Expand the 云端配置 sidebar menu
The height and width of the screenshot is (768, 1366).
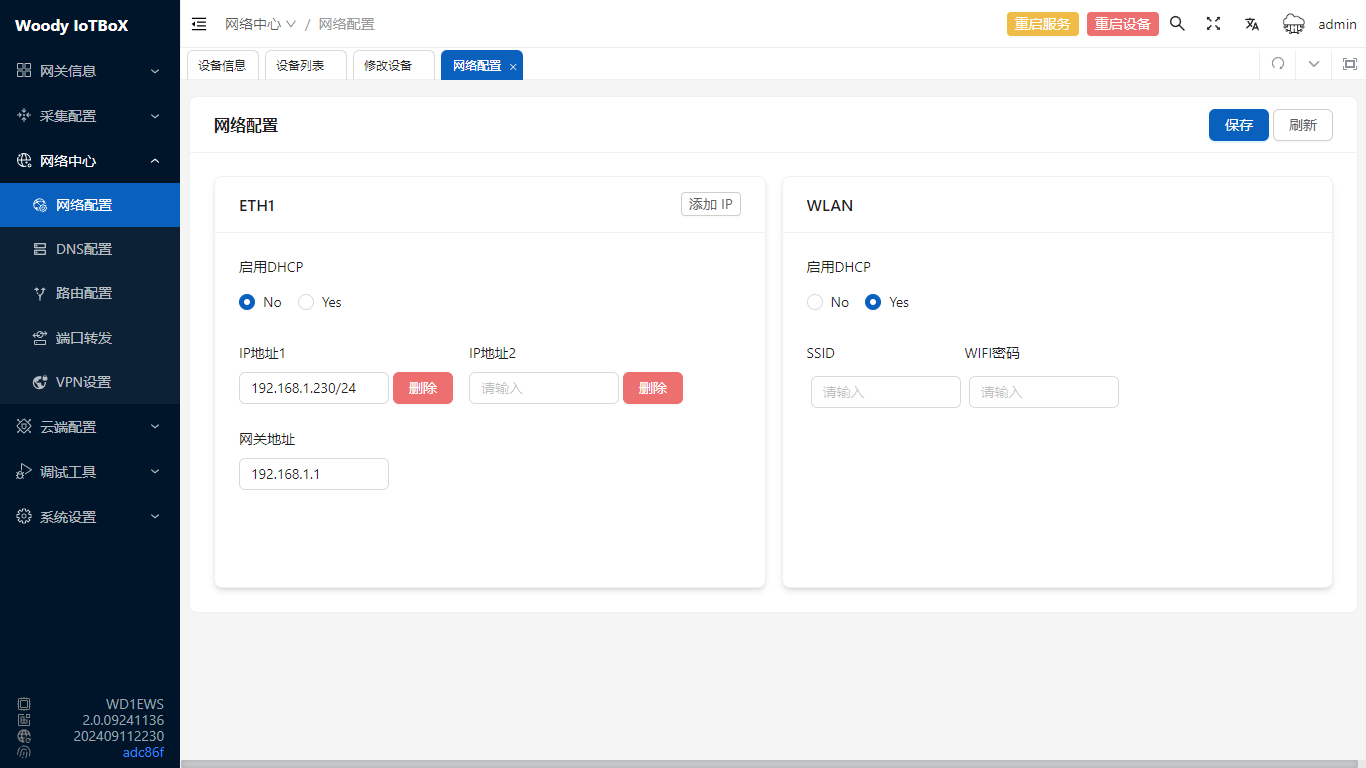90,427
